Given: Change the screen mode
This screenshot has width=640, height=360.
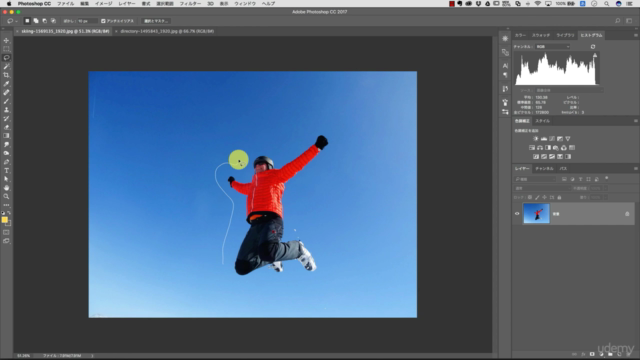Looking at the screenshot, I should 6,241.
